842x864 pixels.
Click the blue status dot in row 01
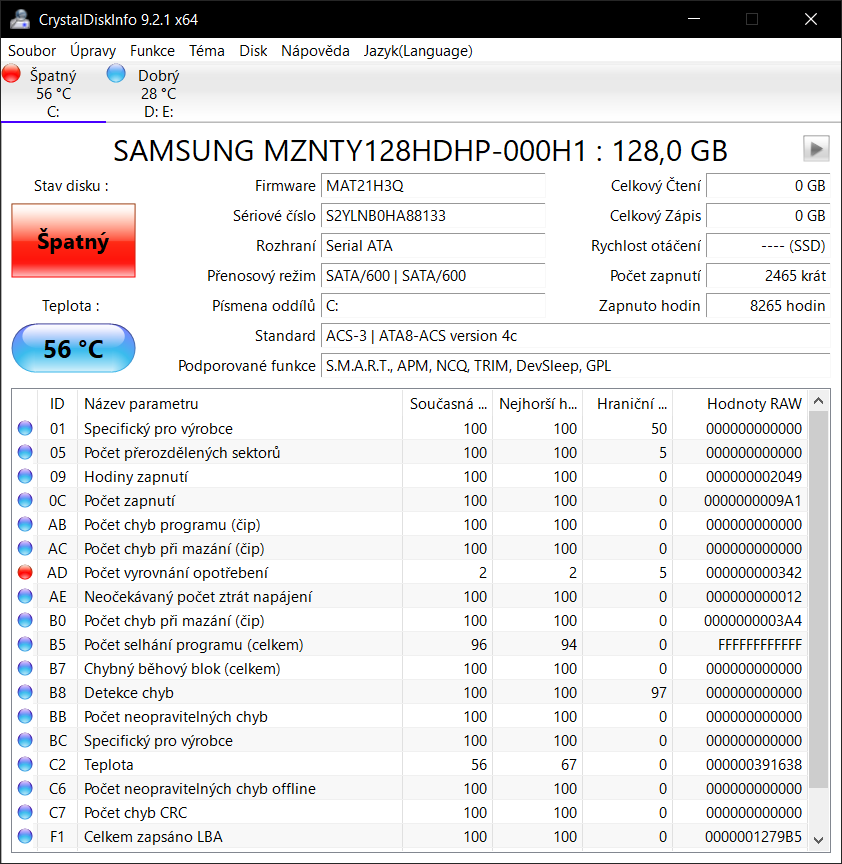pyautogui.click(x=25, y=429)
